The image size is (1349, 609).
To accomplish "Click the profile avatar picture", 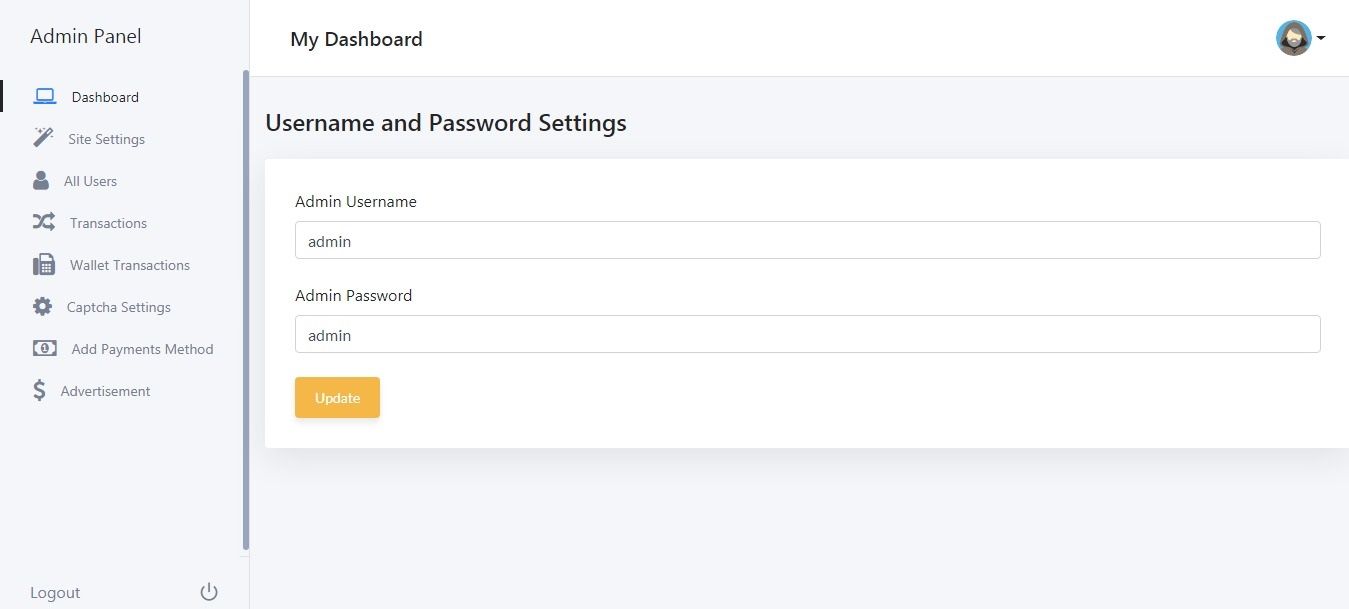I will click(x=1294, y=38).
